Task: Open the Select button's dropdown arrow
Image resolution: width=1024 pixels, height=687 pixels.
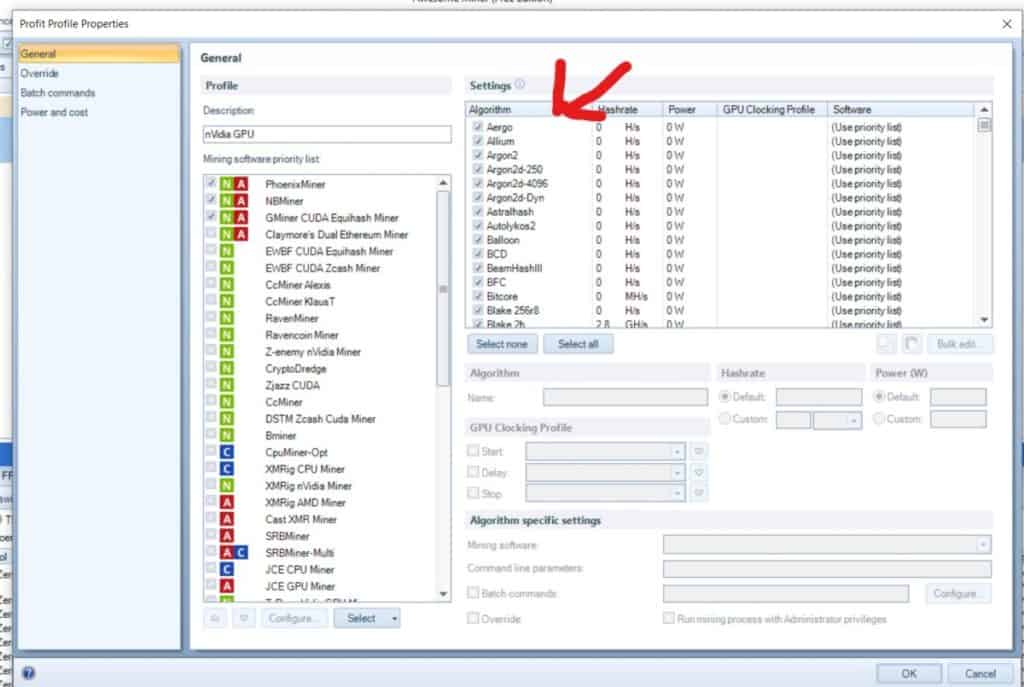Action: point(394,618)
